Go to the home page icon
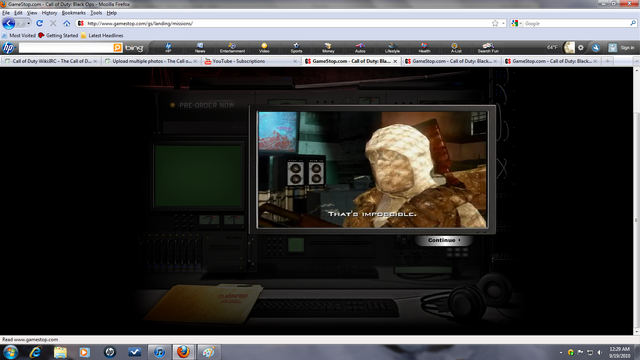The width and height of the screenshot is (640, 360). 67,23
